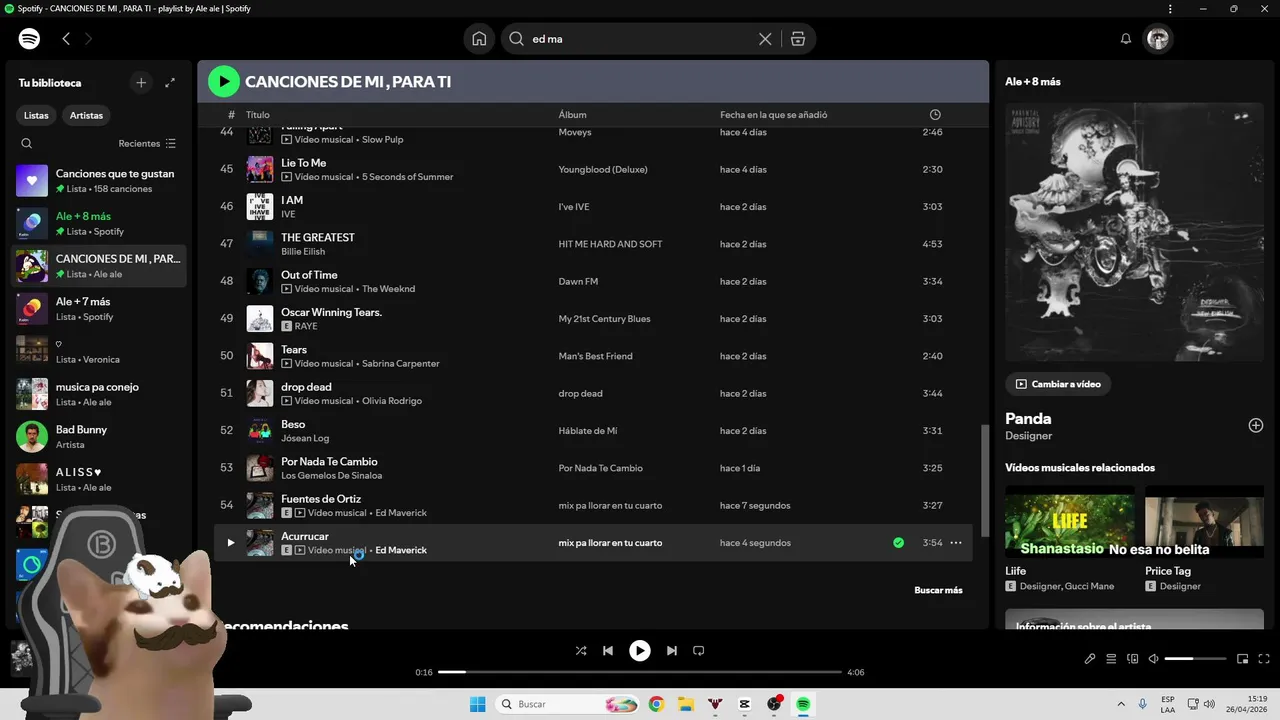Screen dimensions: 1280x720
Task: Open more options for Acurrucar
Action: click(956, 543)
